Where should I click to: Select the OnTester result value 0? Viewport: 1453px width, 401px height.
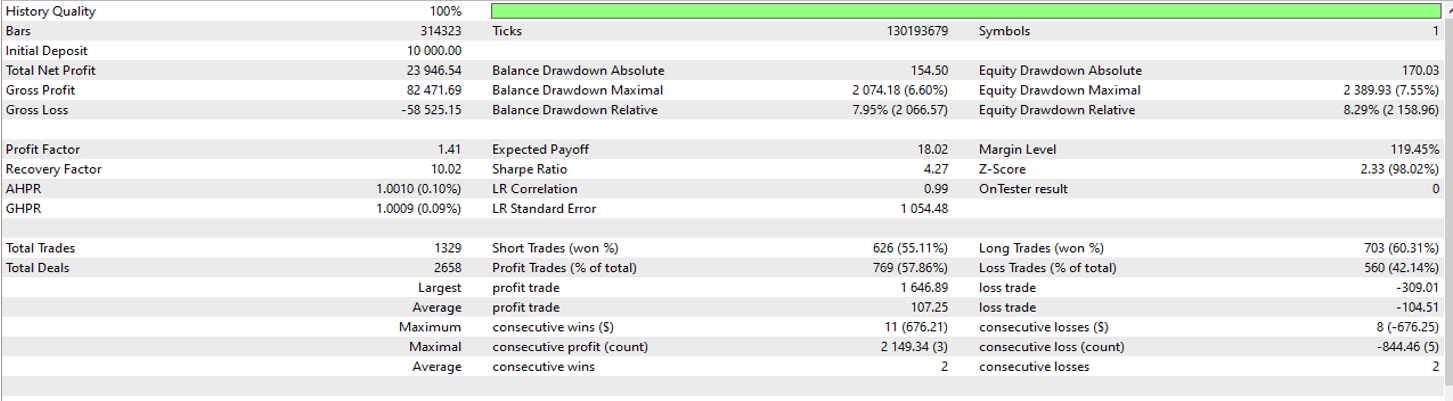coord(1435,189)
